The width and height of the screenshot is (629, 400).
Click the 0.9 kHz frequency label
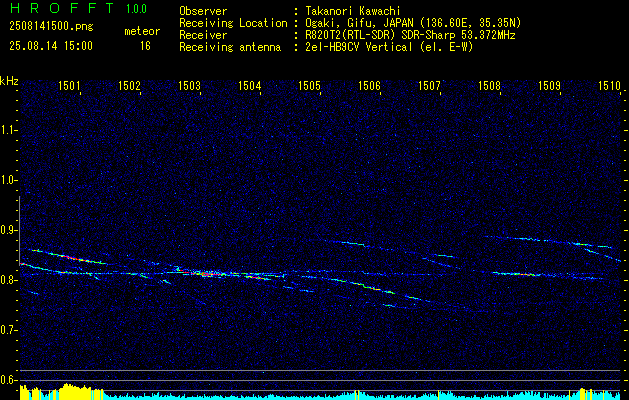tap(8, 230)
